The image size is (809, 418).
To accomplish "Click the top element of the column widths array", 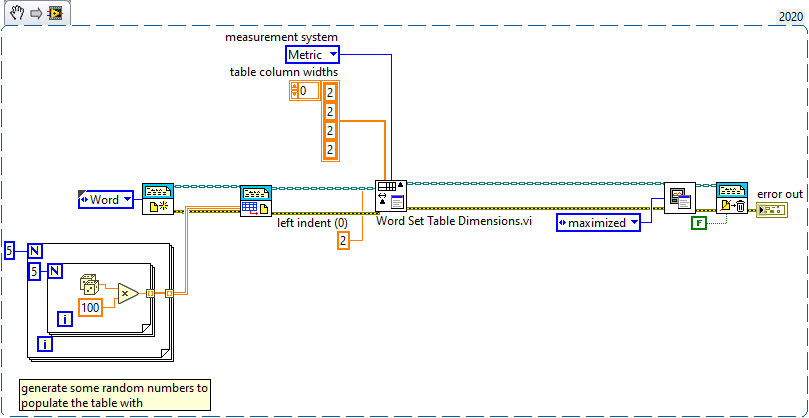I will [330, 92].
